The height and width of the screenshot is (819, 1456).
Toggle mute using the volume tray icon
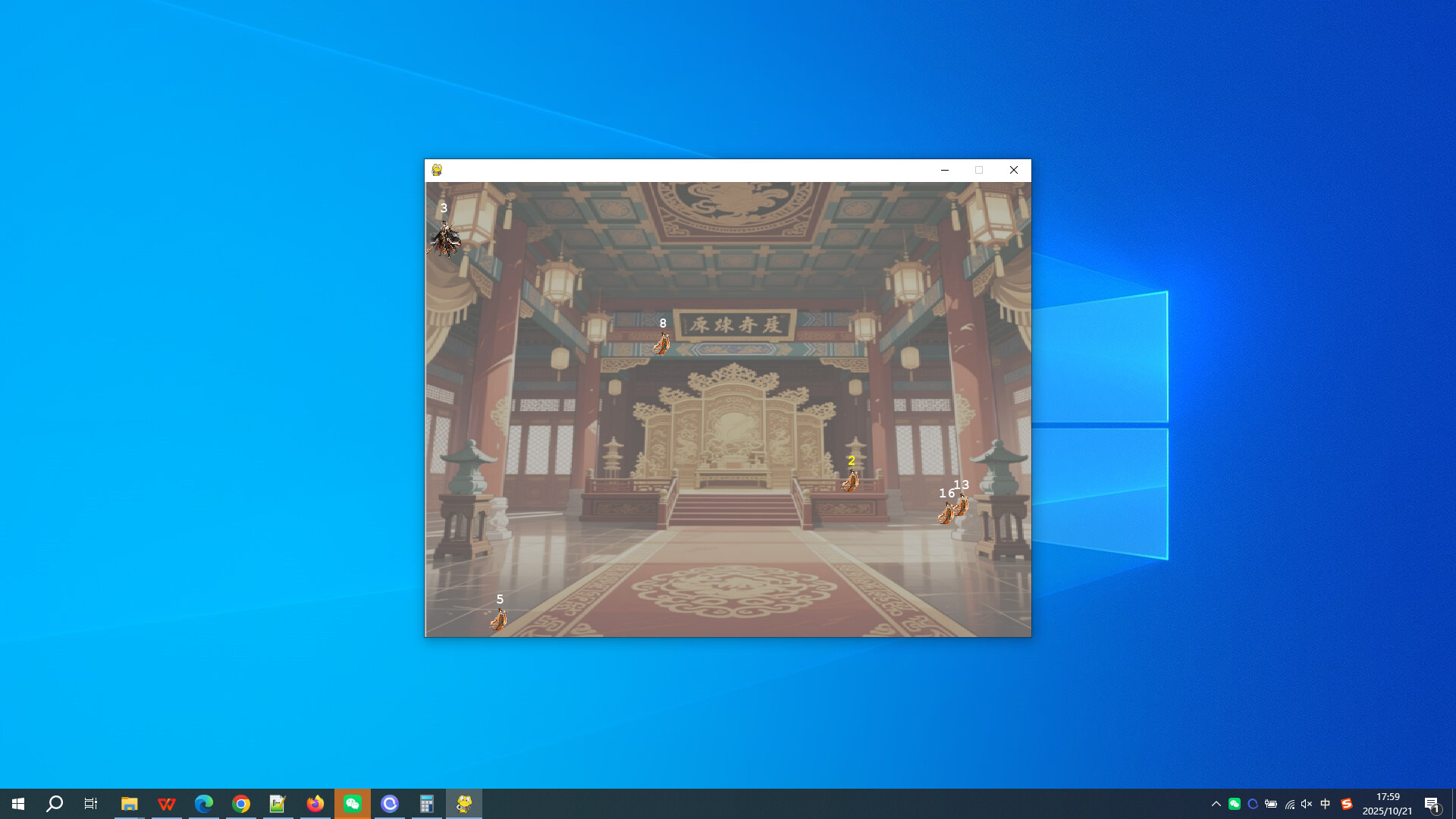tap(1306, 804)
